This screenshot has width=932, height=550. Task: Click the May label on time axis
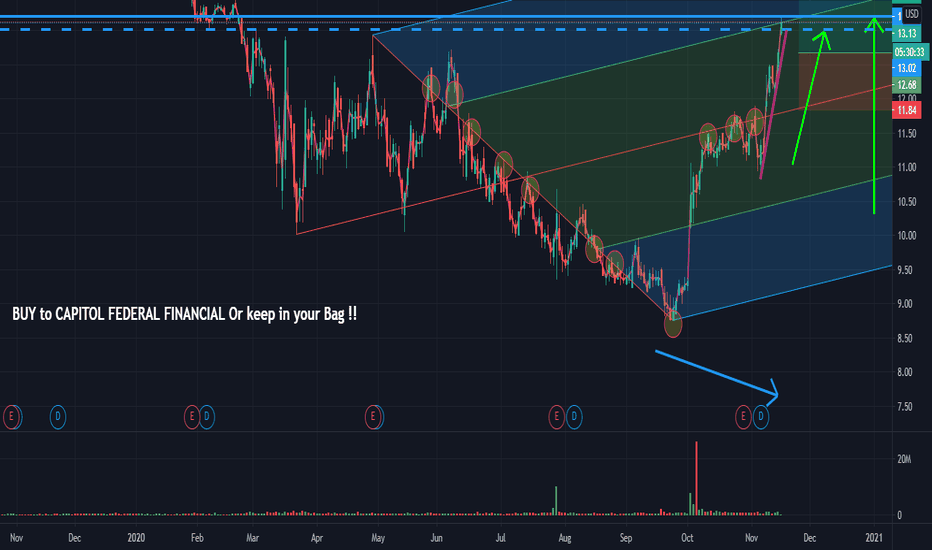coord(378,538)
